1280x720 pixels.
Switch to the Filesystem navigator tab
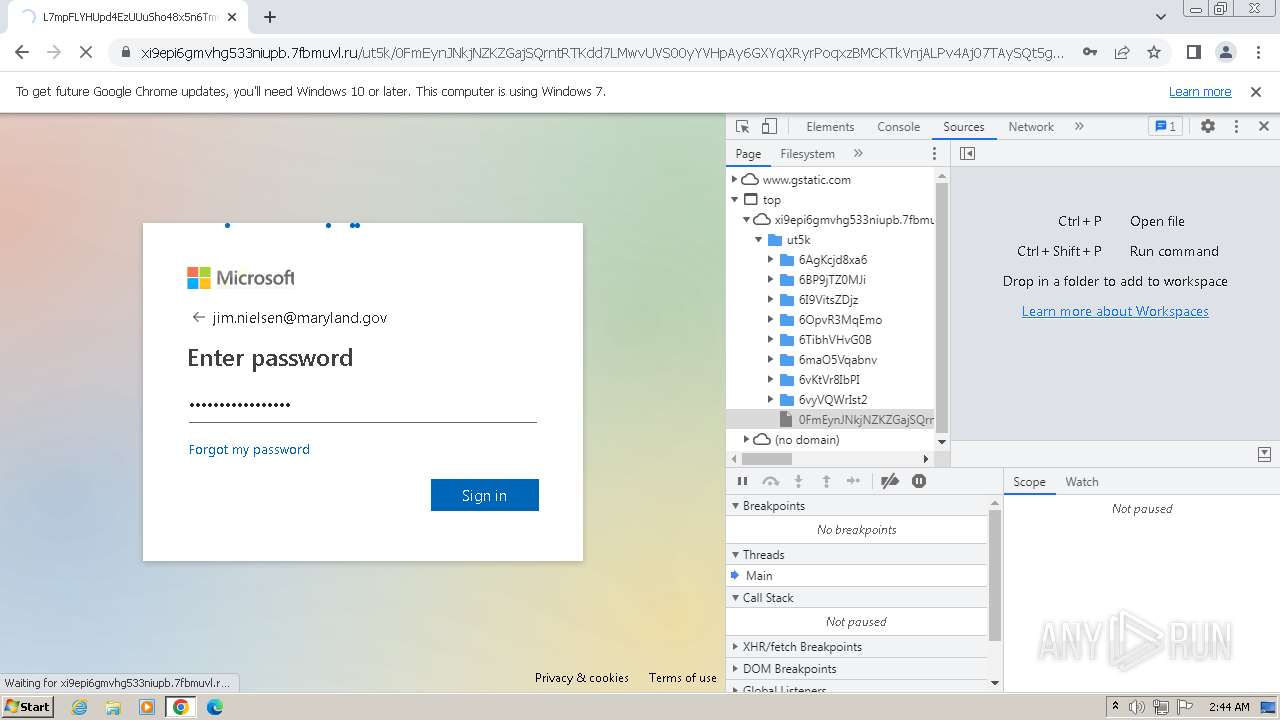(807, 154)
